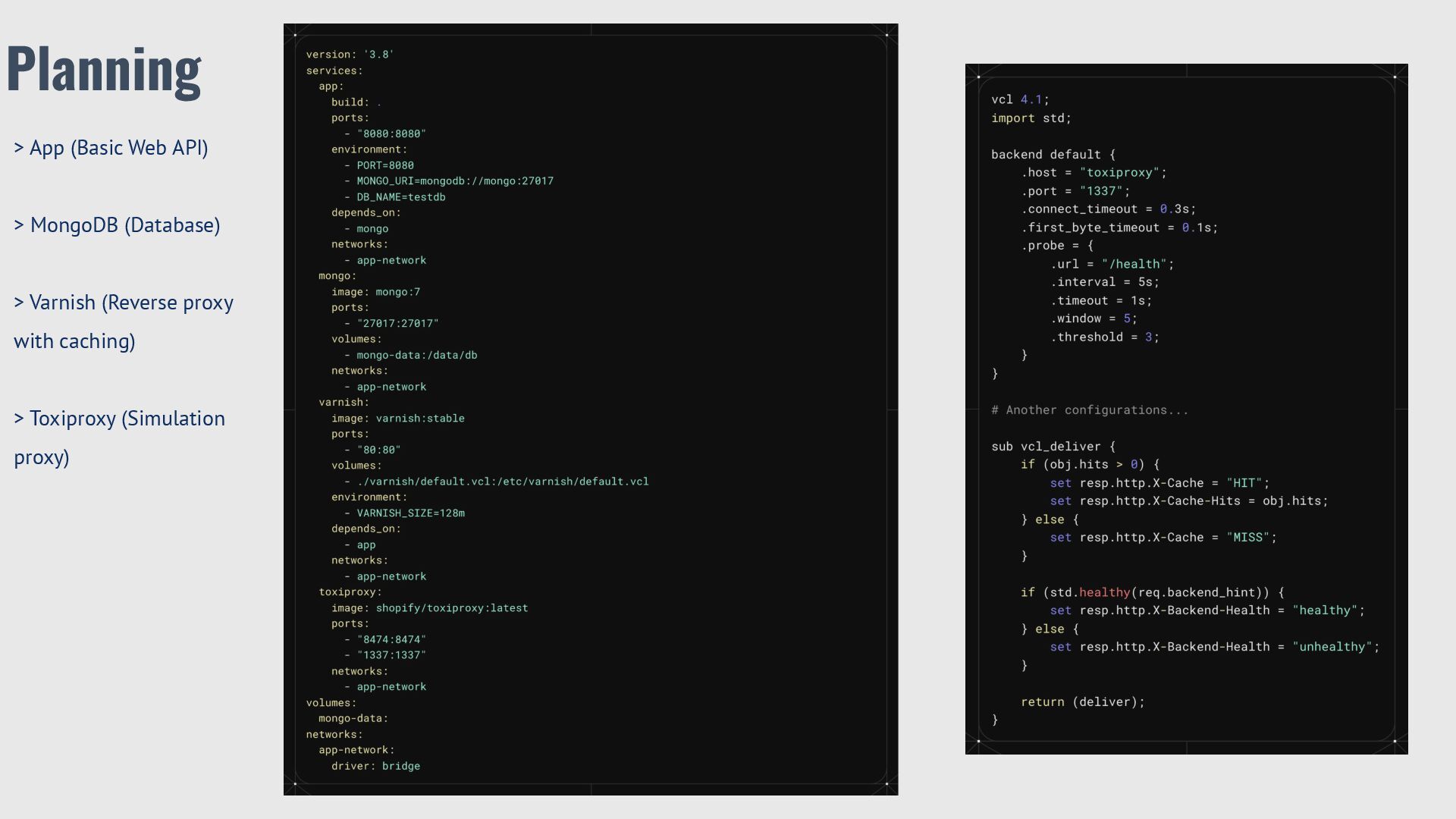
Task: Click the Varnish reverse proxy bullet
Action: click(x=124, y=322)
